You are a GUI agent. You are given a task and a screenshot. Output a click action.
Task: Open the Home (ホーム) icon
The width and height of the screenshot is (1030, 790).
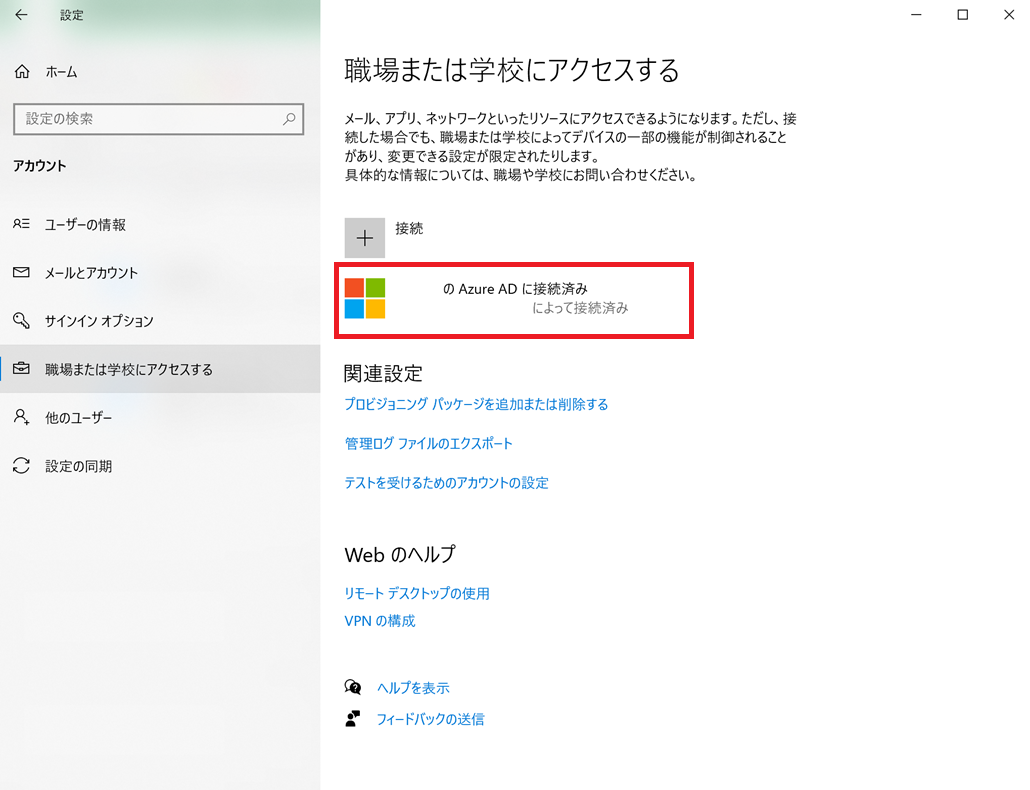pyautogui.click(x=22, y=72)
